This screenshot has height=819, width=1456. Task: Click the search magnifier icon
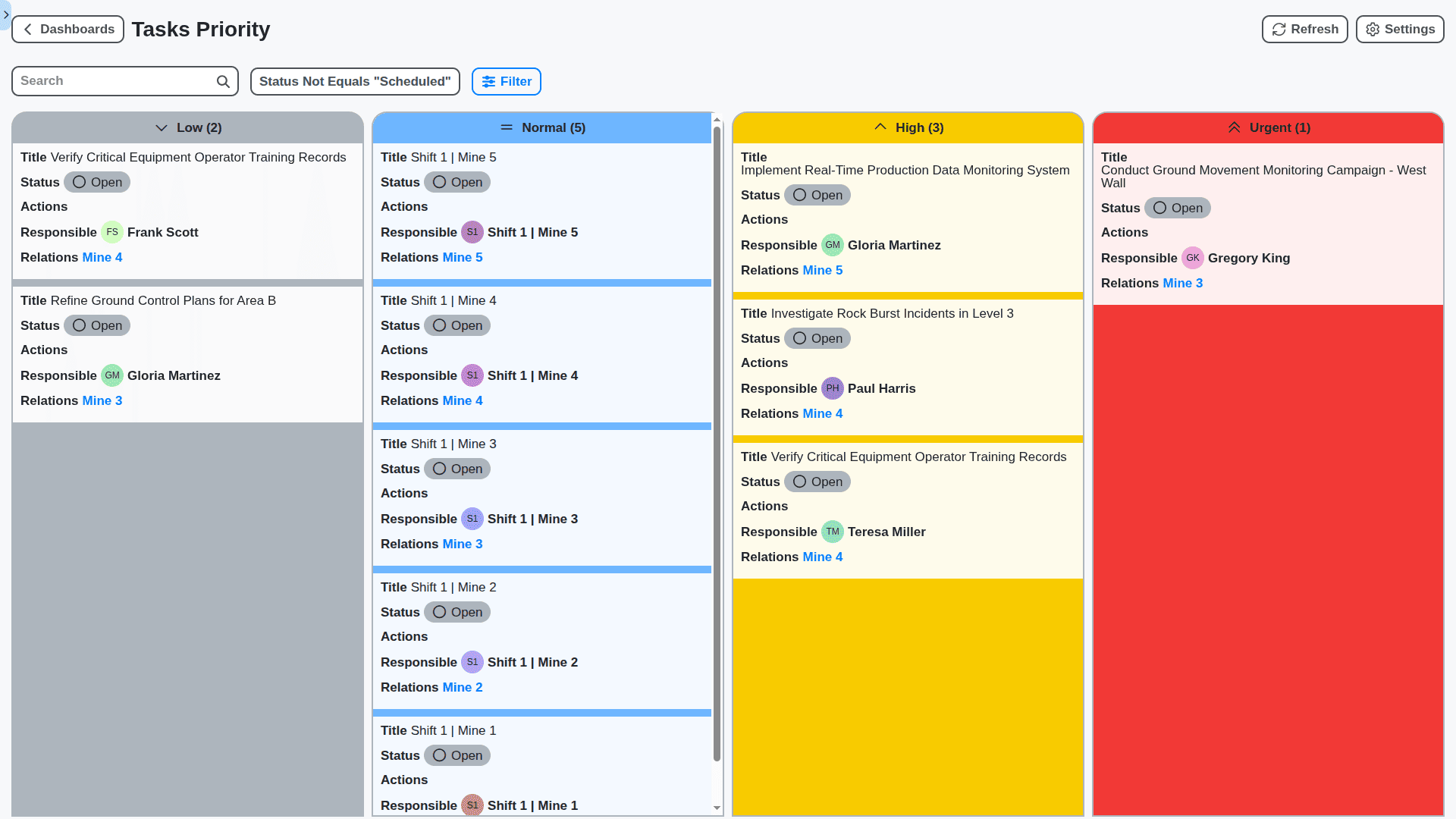tap(223, 80)
